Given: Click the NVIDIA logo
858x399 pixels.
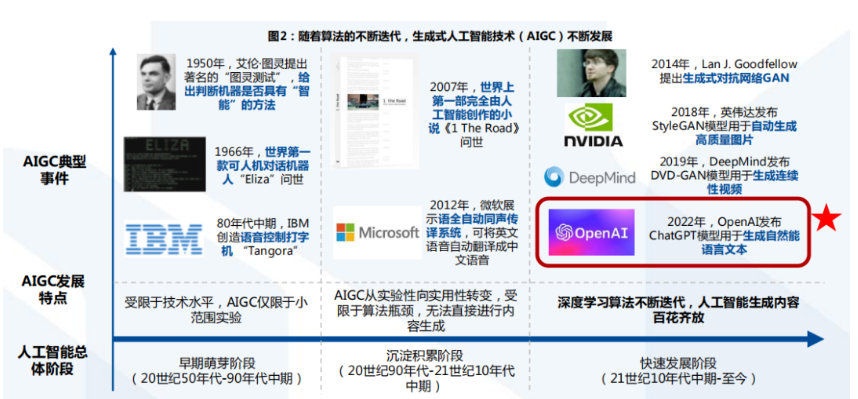Looking at the screenshot, I should 593,125.
